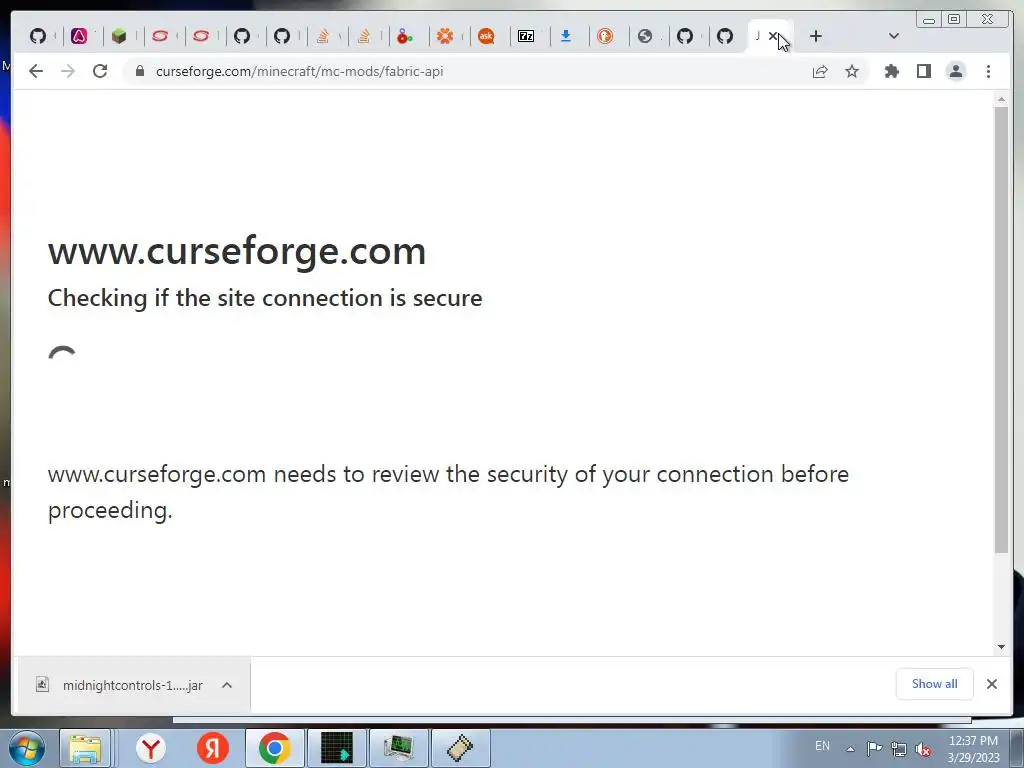1024x768 pixels.
Task: Open the Ask Ubuntu tab
Action: [486, 36]
